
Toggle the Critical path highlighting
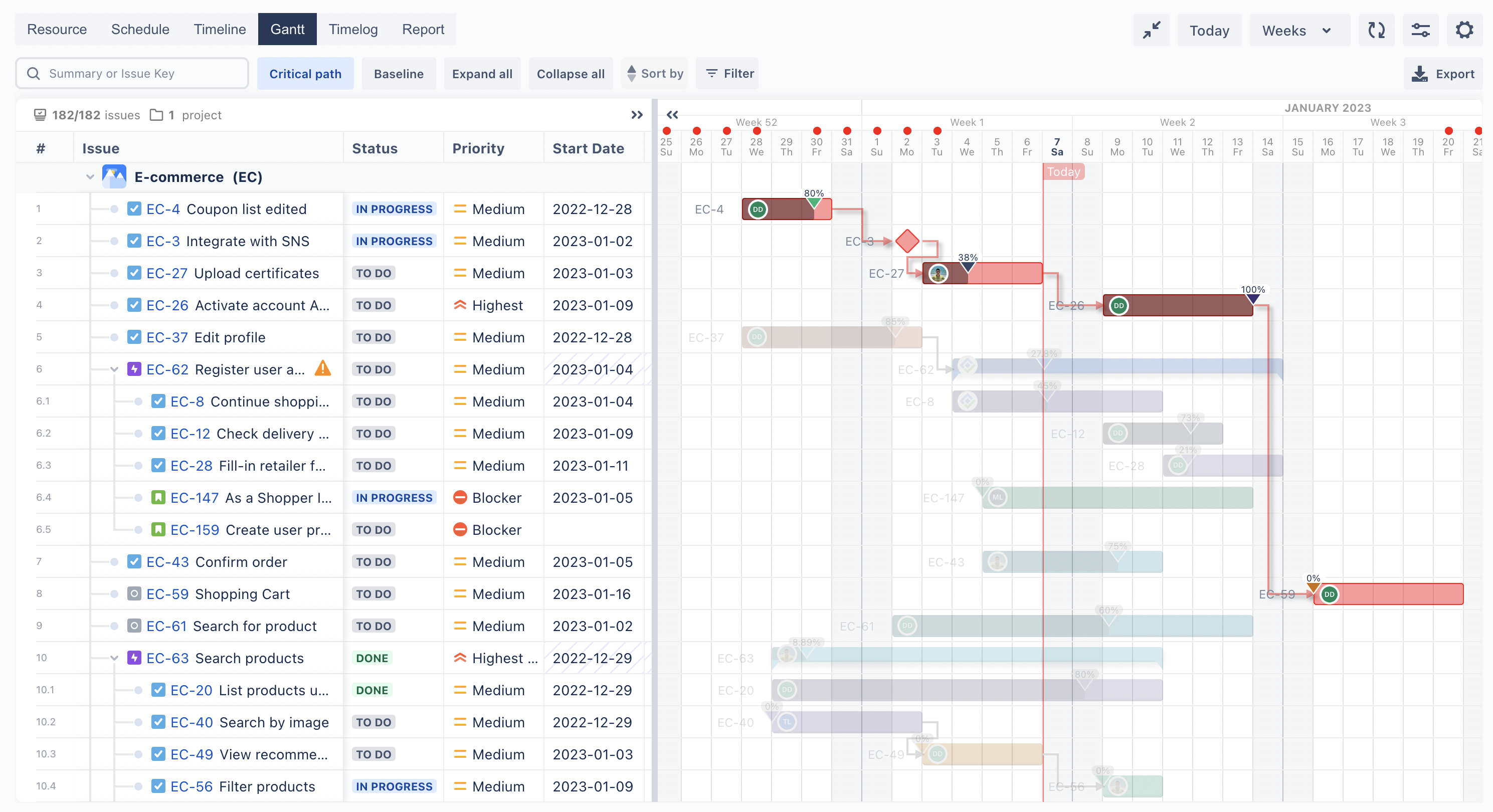click(305, 74)
